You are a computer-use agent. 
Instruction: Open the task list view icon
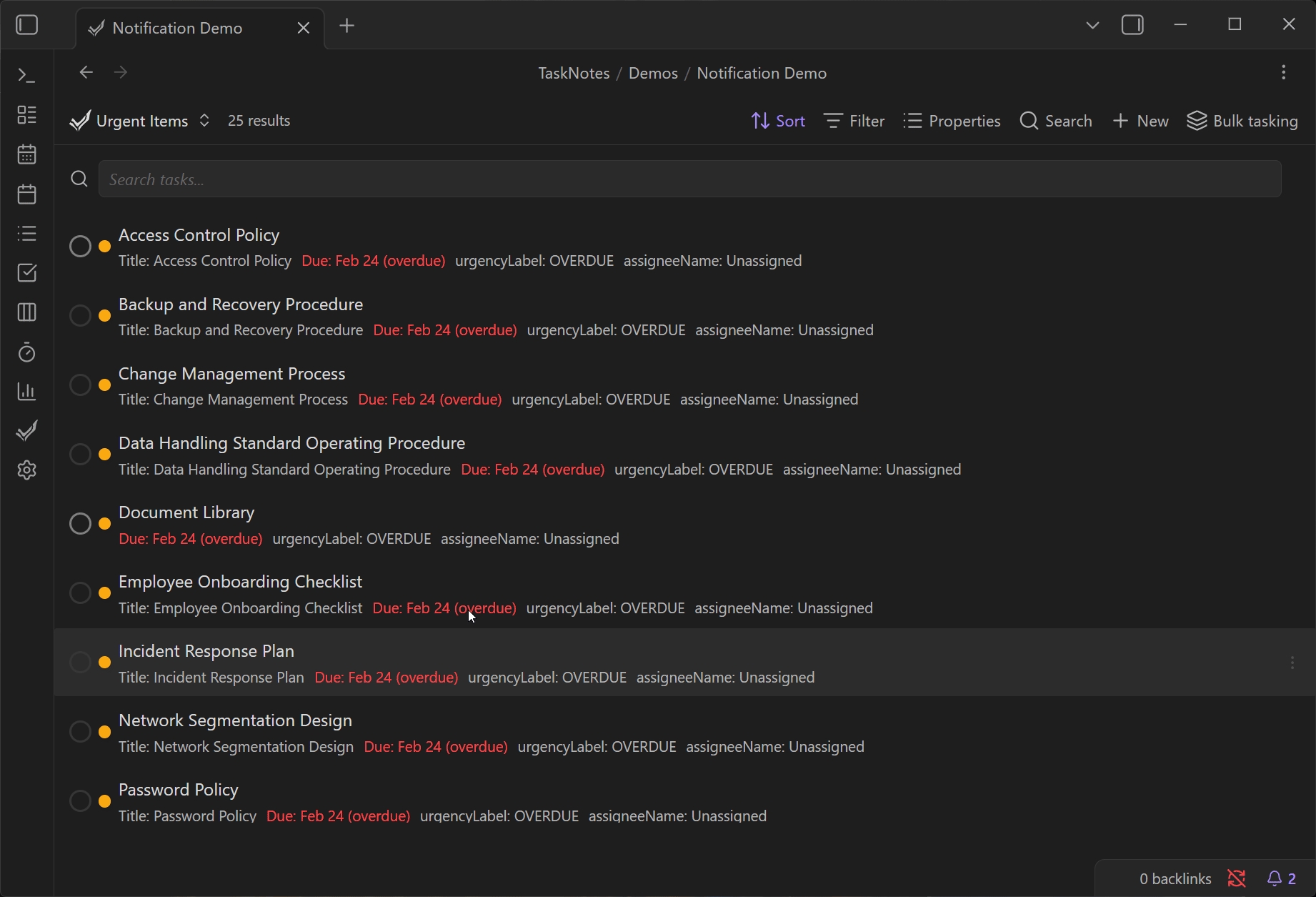(26, 233)
